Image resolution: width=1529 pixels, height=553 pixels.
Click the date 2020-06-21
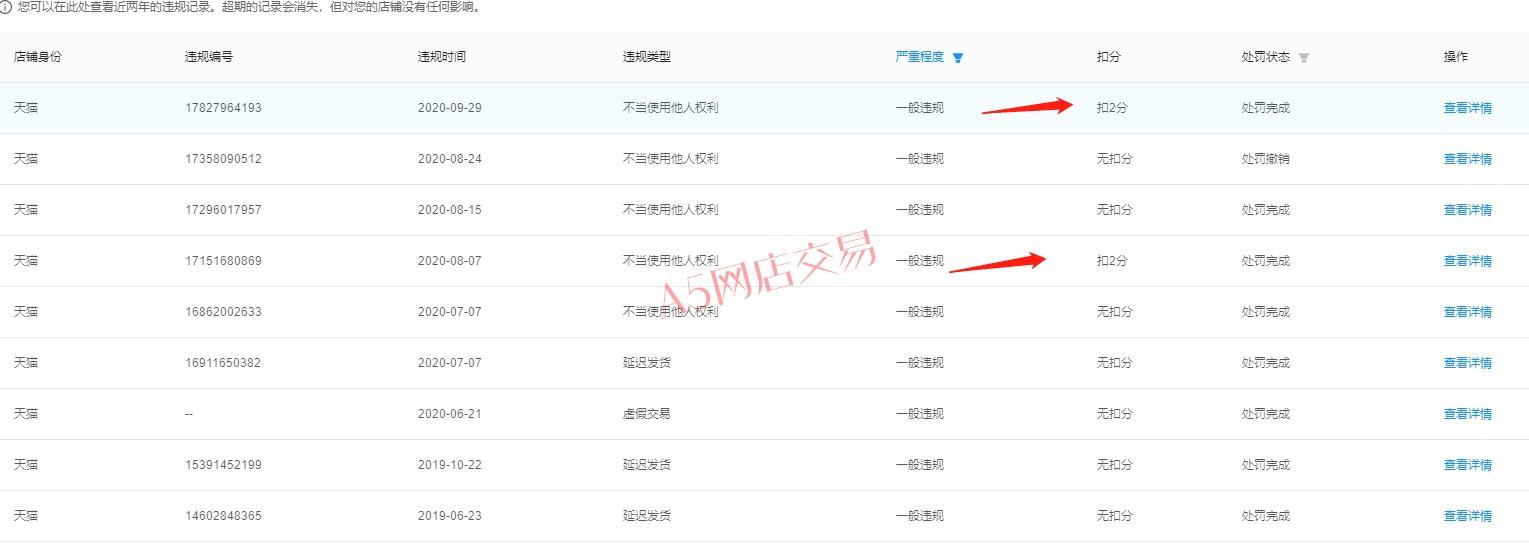450,414
